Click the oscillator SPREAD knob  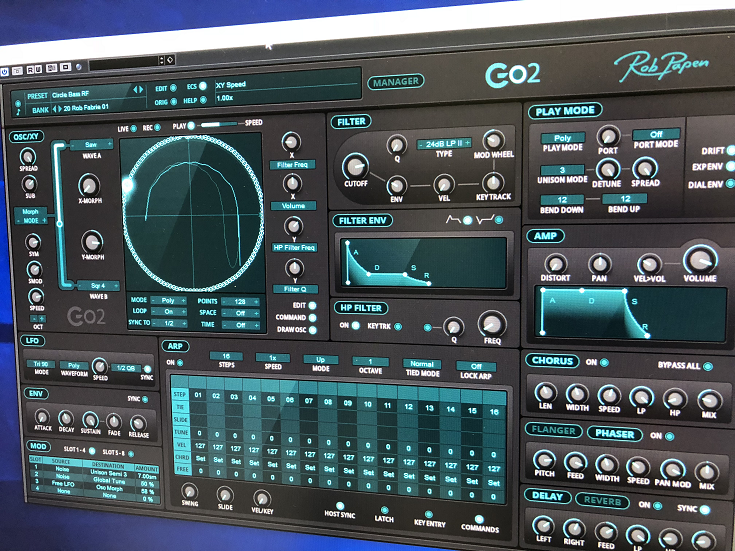tap(28, 156)
